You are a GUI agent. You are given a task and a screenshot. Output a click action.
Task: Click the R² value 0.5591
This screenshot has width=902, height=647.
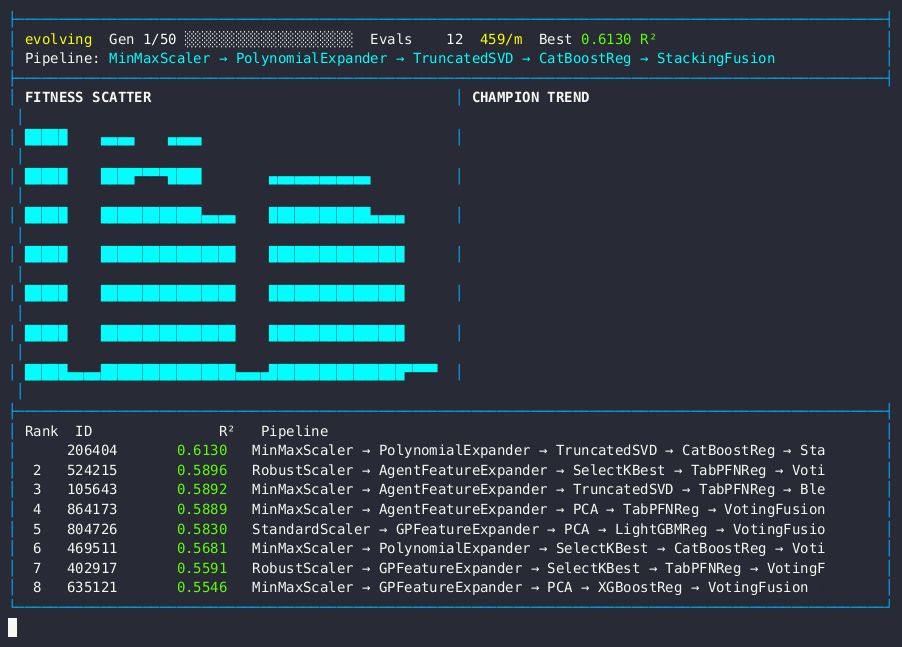point(202,568)
